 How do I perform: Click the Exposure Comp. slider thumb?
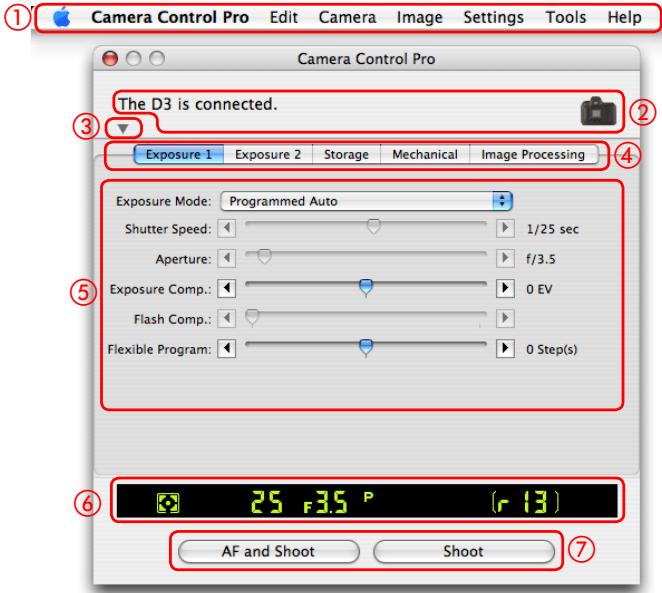[x=366, y=287]
